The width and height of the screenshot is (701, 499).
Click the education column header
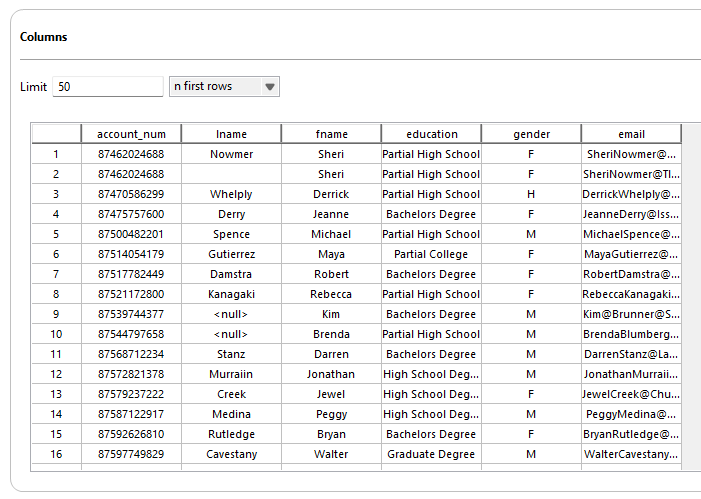pos(431,134)
